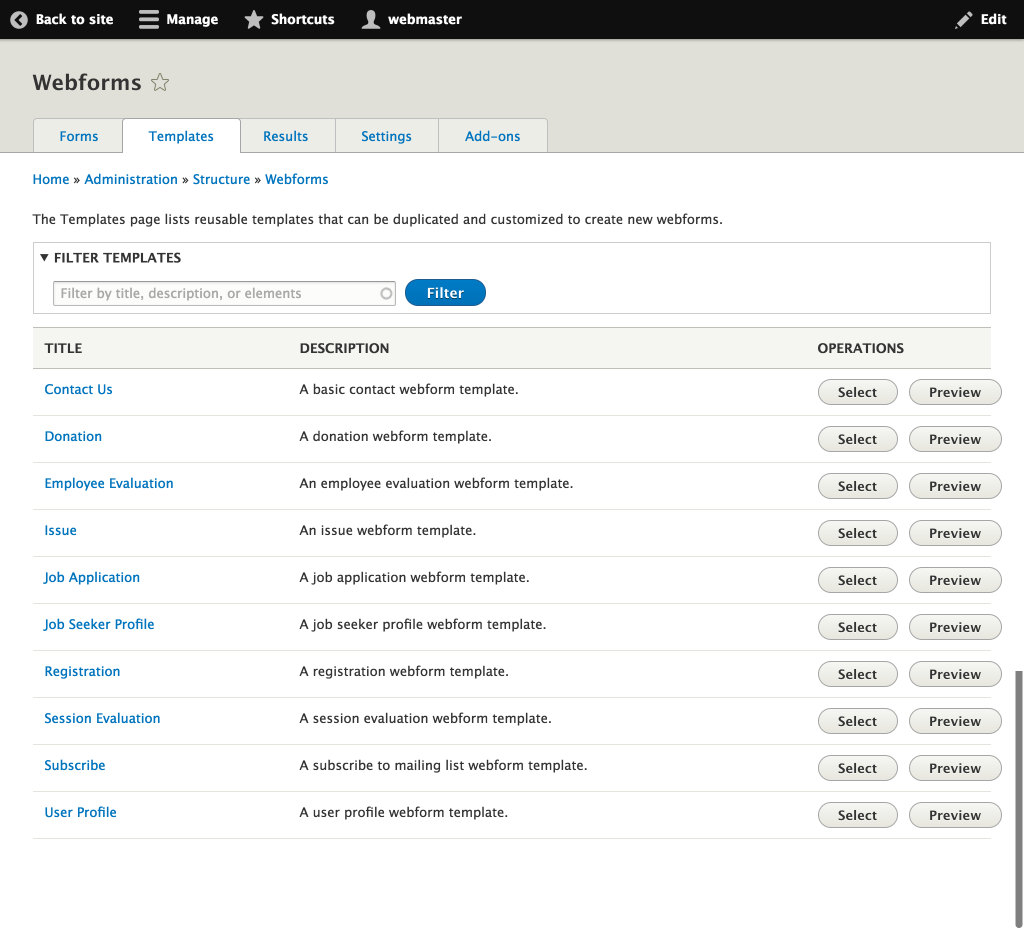Preview the Donation template
1024x930 pixels.
tap(955, 439)
